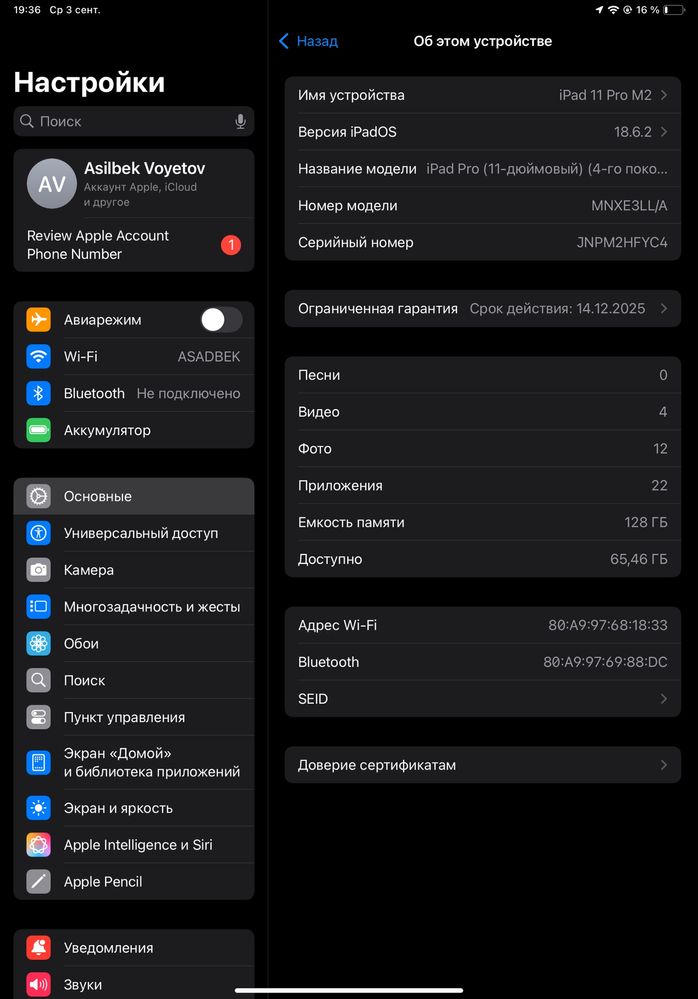The height and width of the screenshot is (999, 698).
Task: Tap the Airplane mode orange icon
Action: (x=38, y=319)
